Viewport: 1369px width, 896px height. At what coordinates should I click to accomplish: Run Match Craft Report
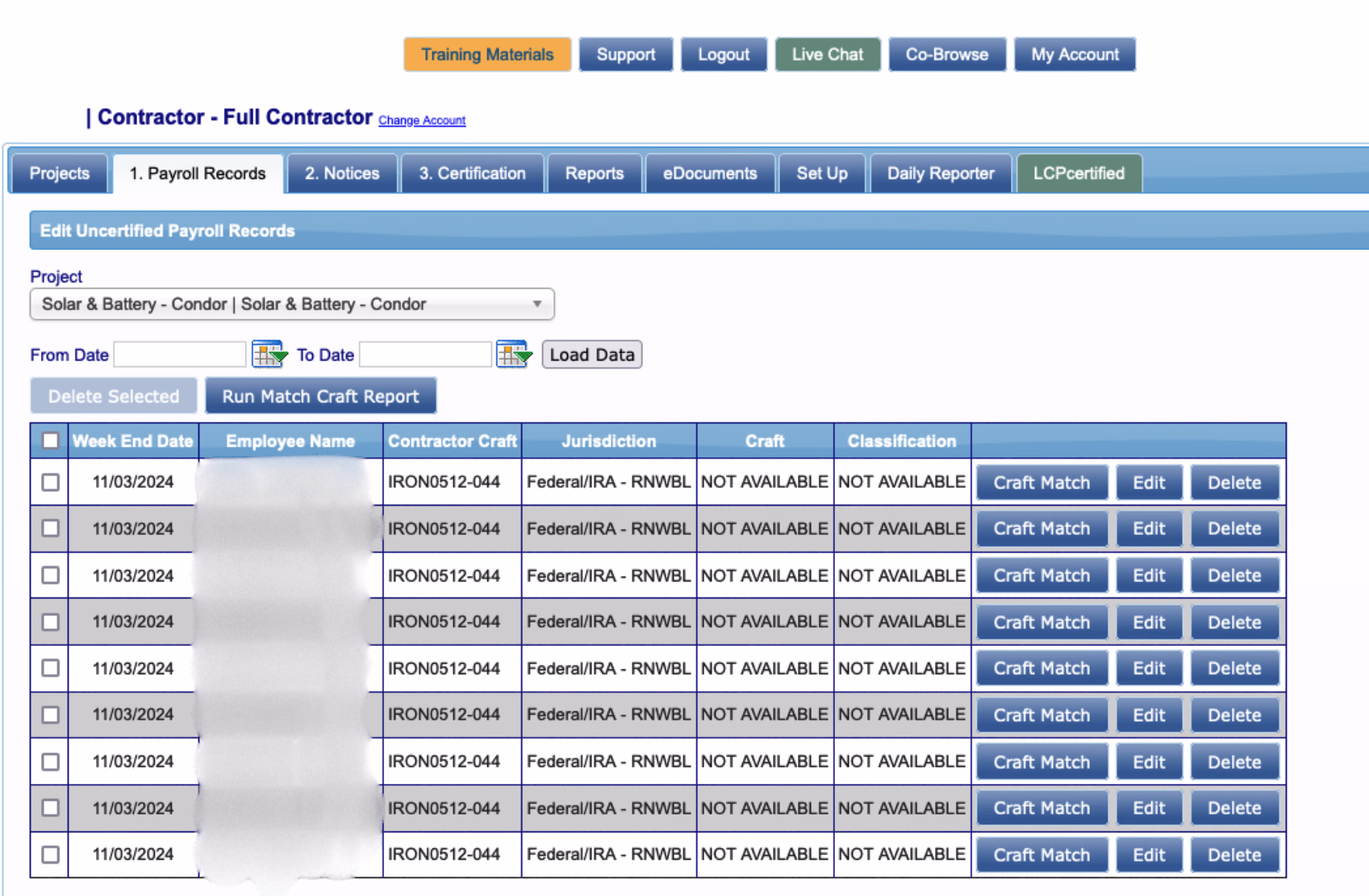pos(321,396)
